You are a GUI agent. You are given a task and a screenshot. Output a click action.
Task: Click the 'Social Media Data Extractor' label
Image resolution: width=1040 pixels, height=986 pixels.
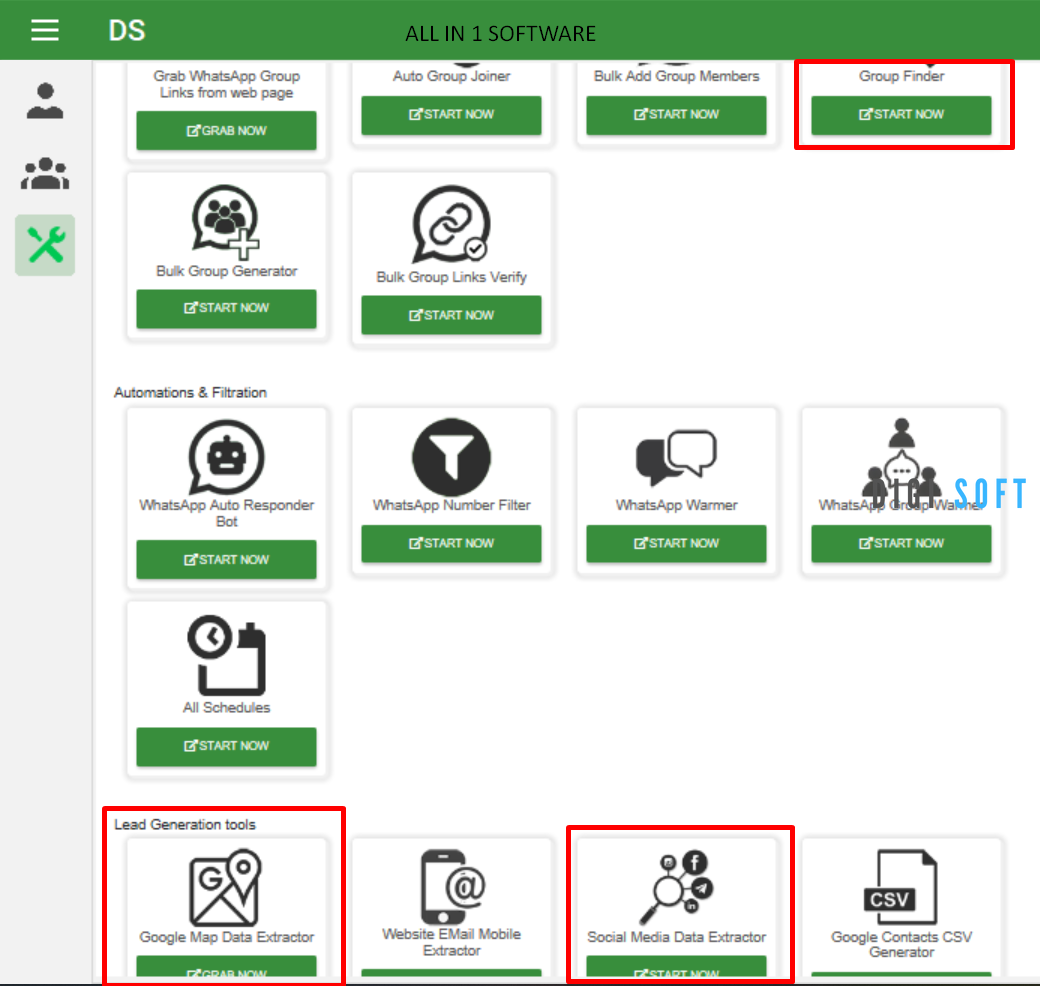click(x=676, y=937)
